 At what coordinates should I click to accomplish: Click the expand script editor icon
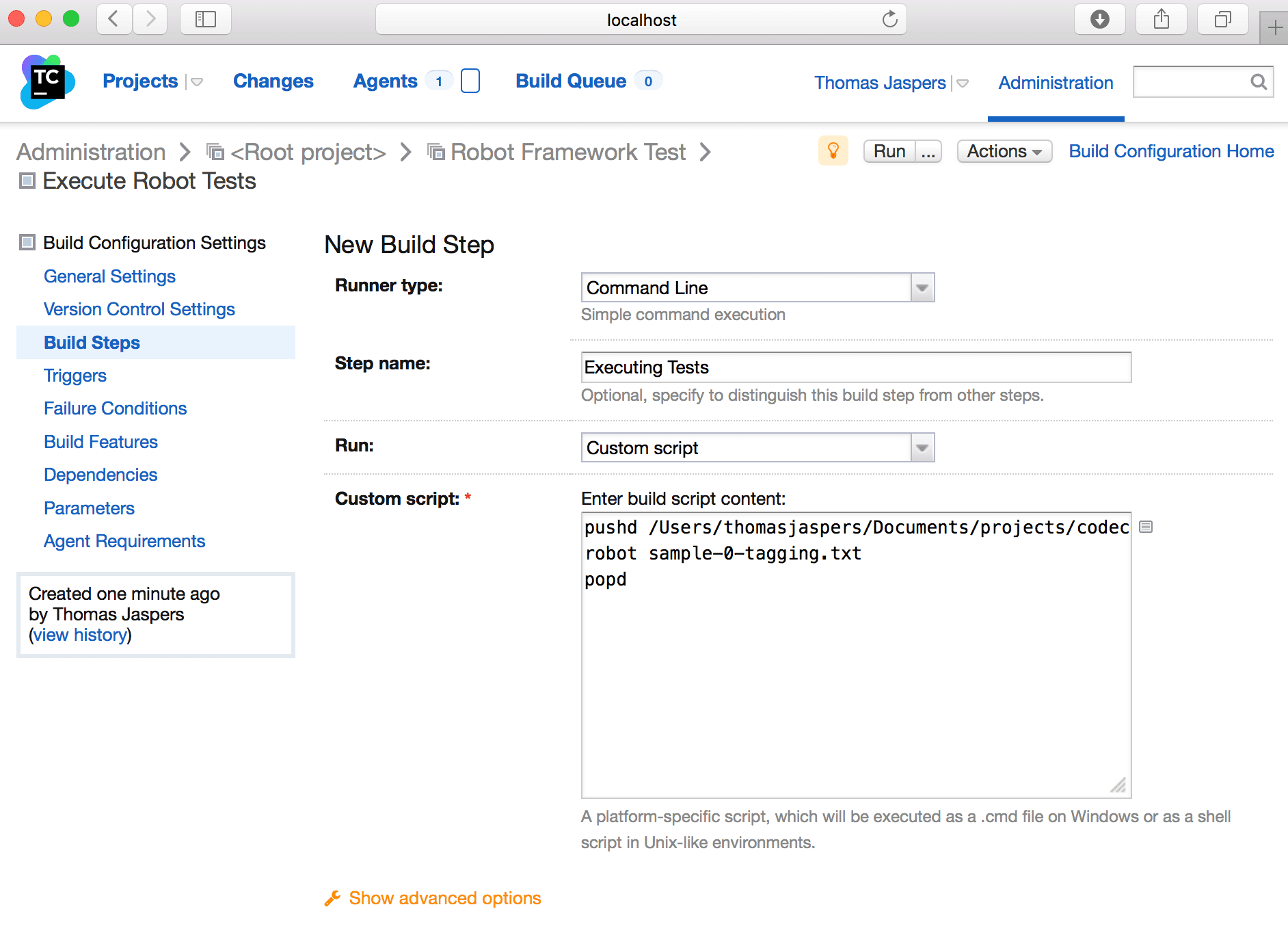[x=1146, y=527]
